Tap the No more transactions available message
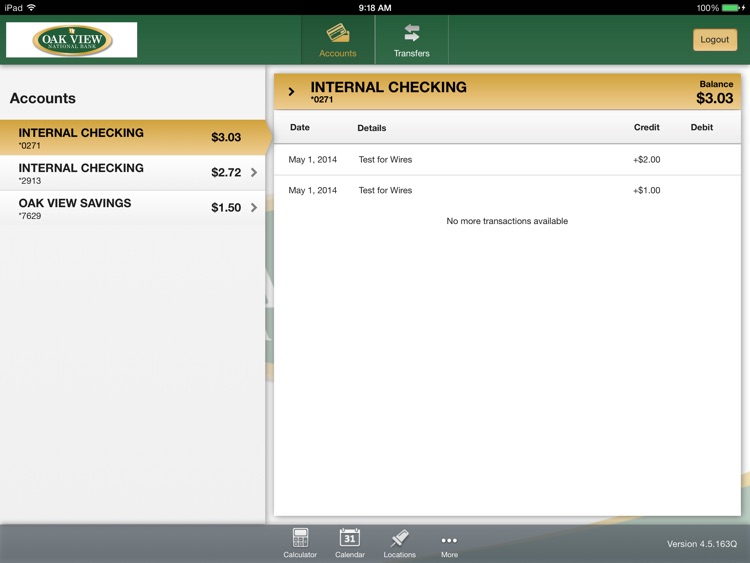 pos(507,221)
